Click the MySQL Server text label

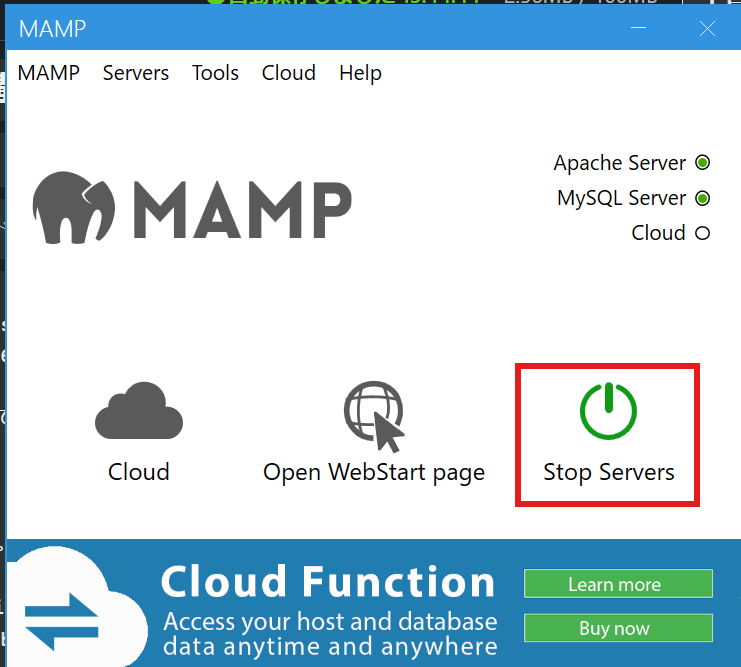621,198
